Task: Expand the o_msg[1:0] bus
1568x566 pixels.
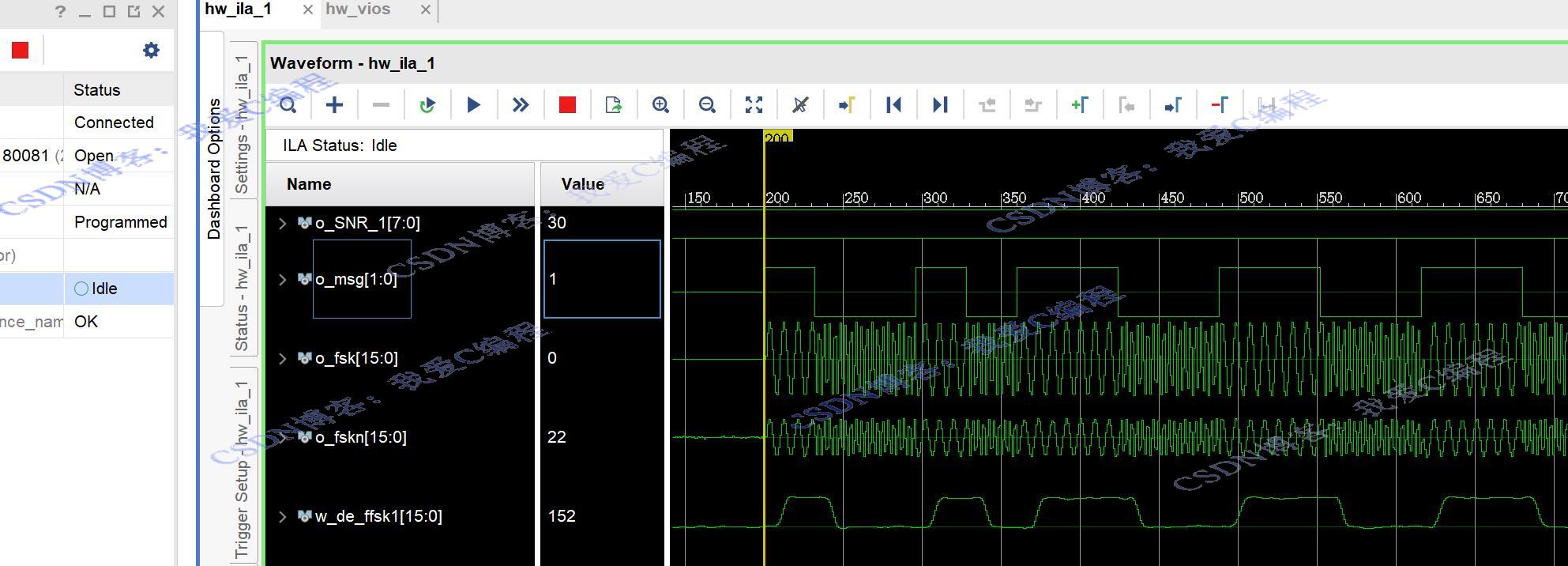Action: [x=283, y=279]
